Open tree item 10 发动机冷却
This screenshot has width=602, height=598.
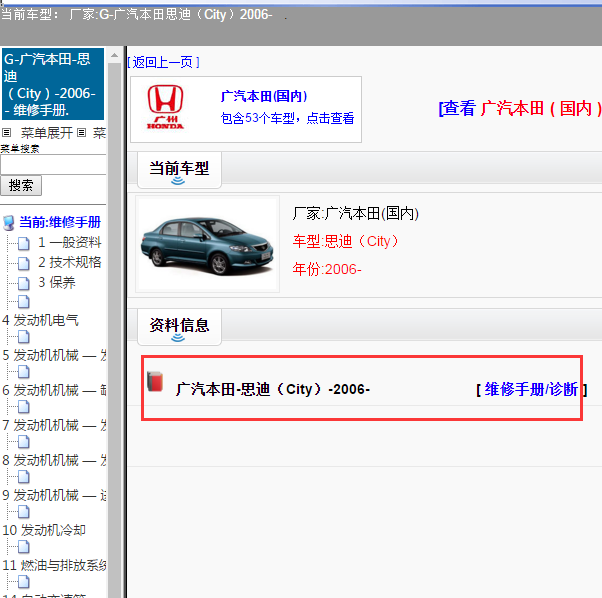point(44,530)
